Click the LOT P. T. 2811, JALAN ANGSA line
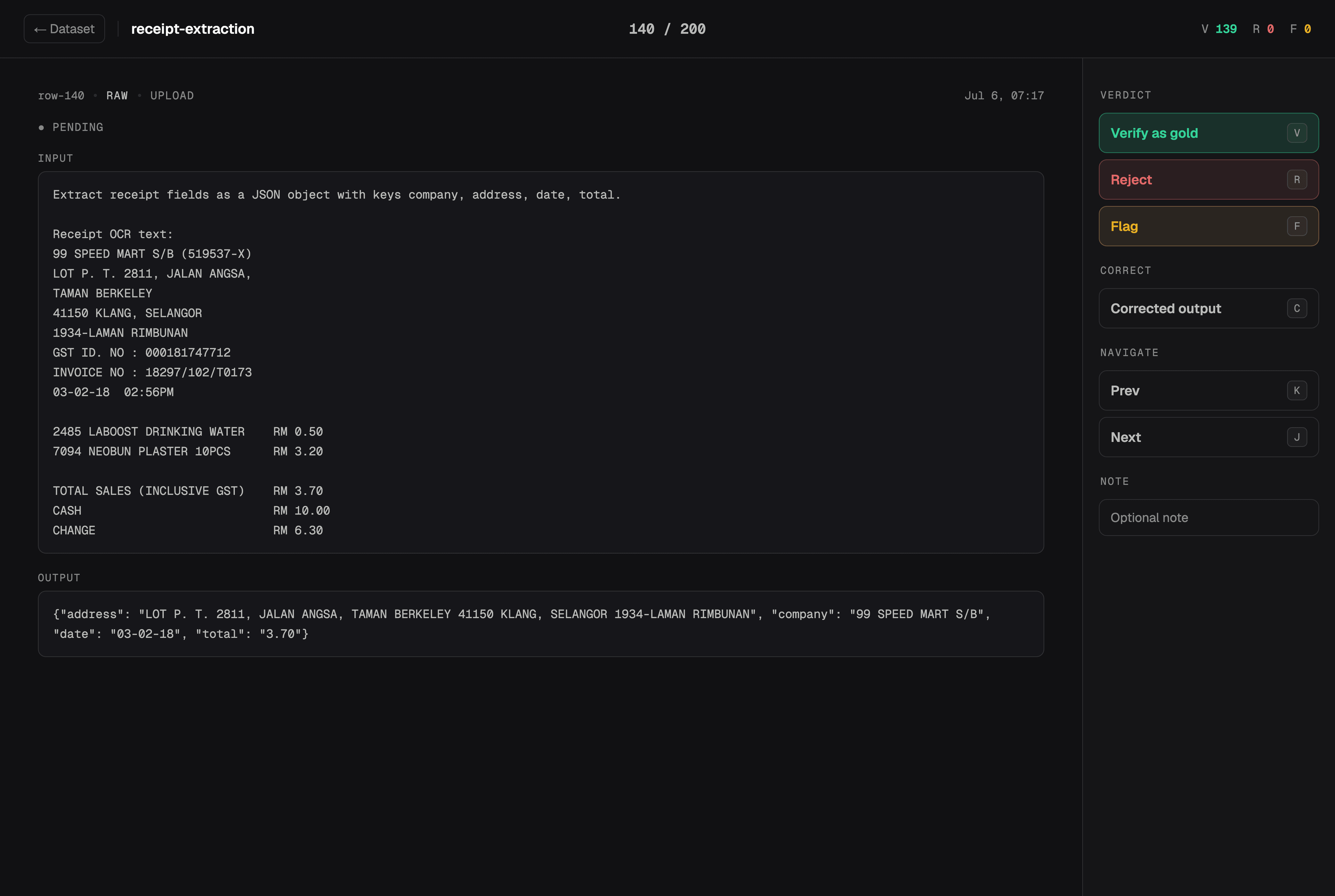1335x896 pixels. pos(152,274)
